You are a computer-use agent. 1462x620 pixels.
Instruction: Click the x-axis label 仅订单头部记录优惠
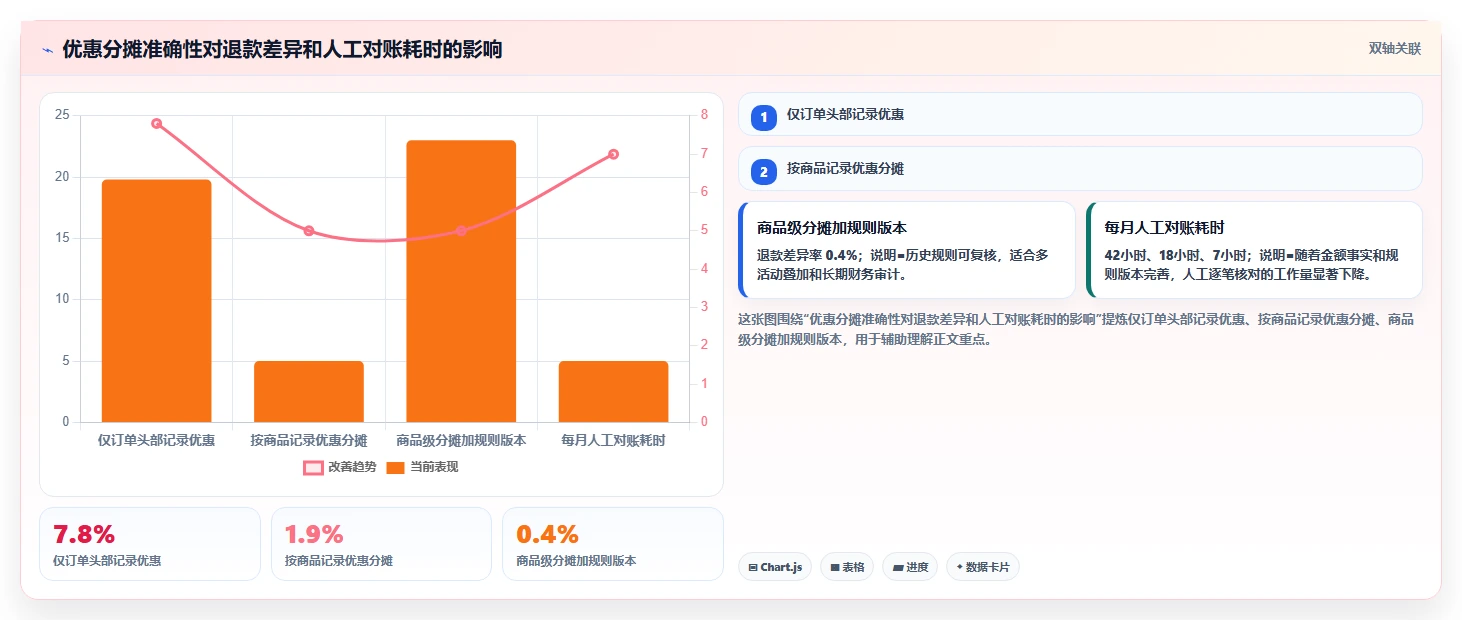[157, 440]
